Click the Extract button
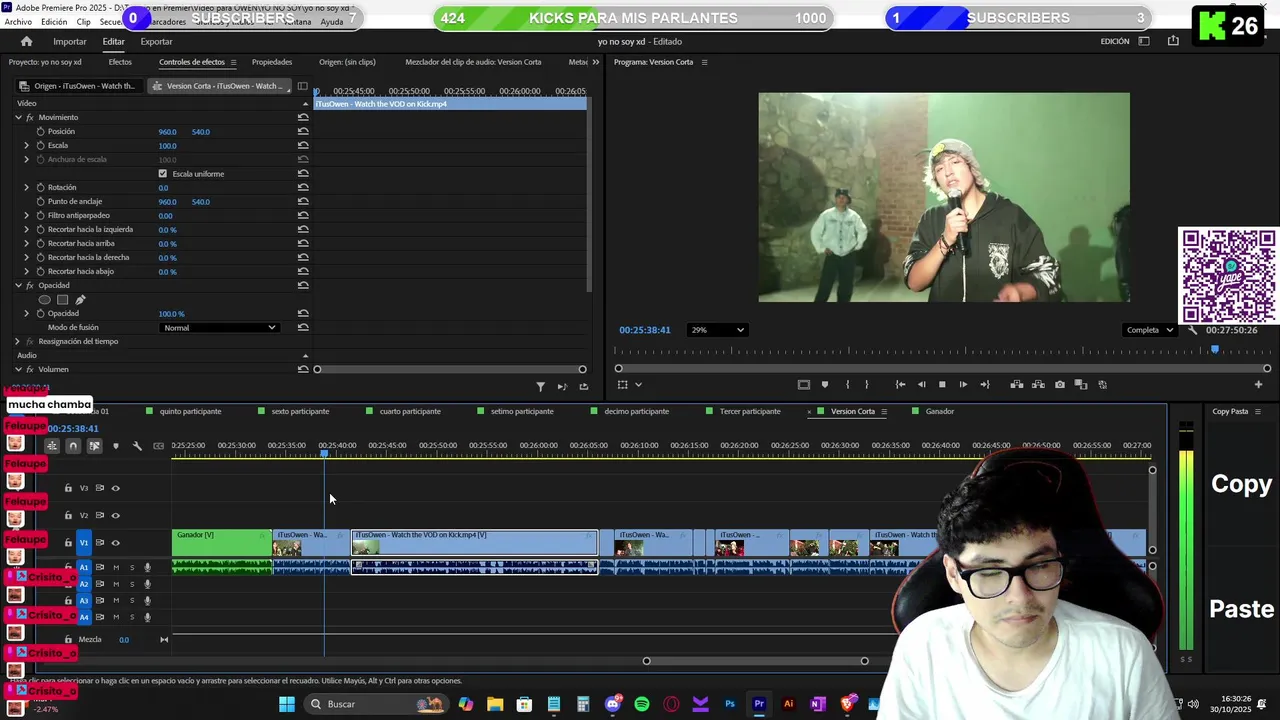Viewport: 1280px width, 720px height. click(1038, 384)
